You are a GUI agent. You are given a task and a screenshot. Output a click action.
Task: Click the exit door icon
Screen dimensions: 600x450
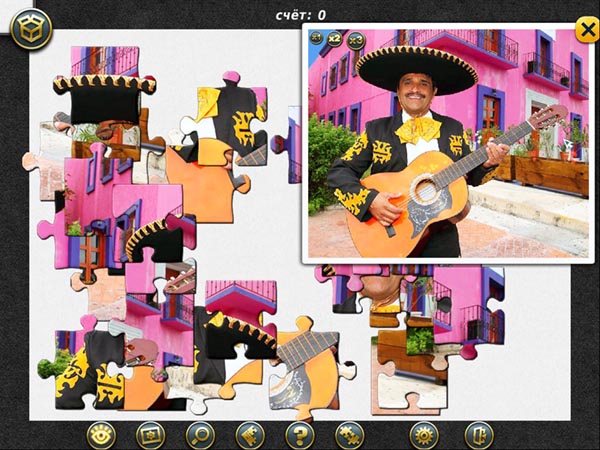[x=479, y=435]
